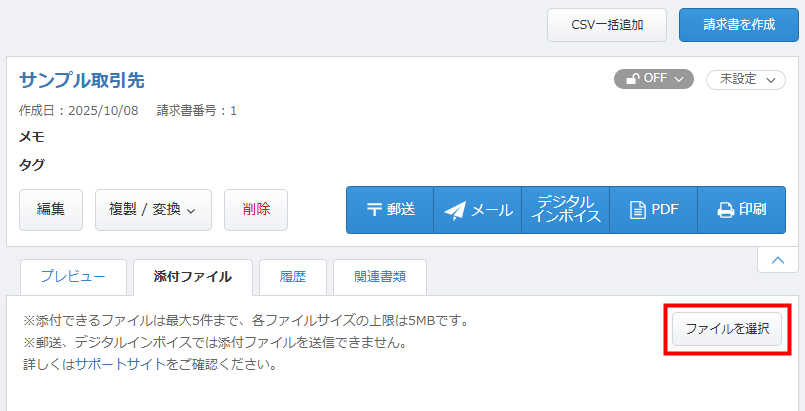Expand the 複製 / 変換 dropdown

pyautogui.click(x=153, y=210)
